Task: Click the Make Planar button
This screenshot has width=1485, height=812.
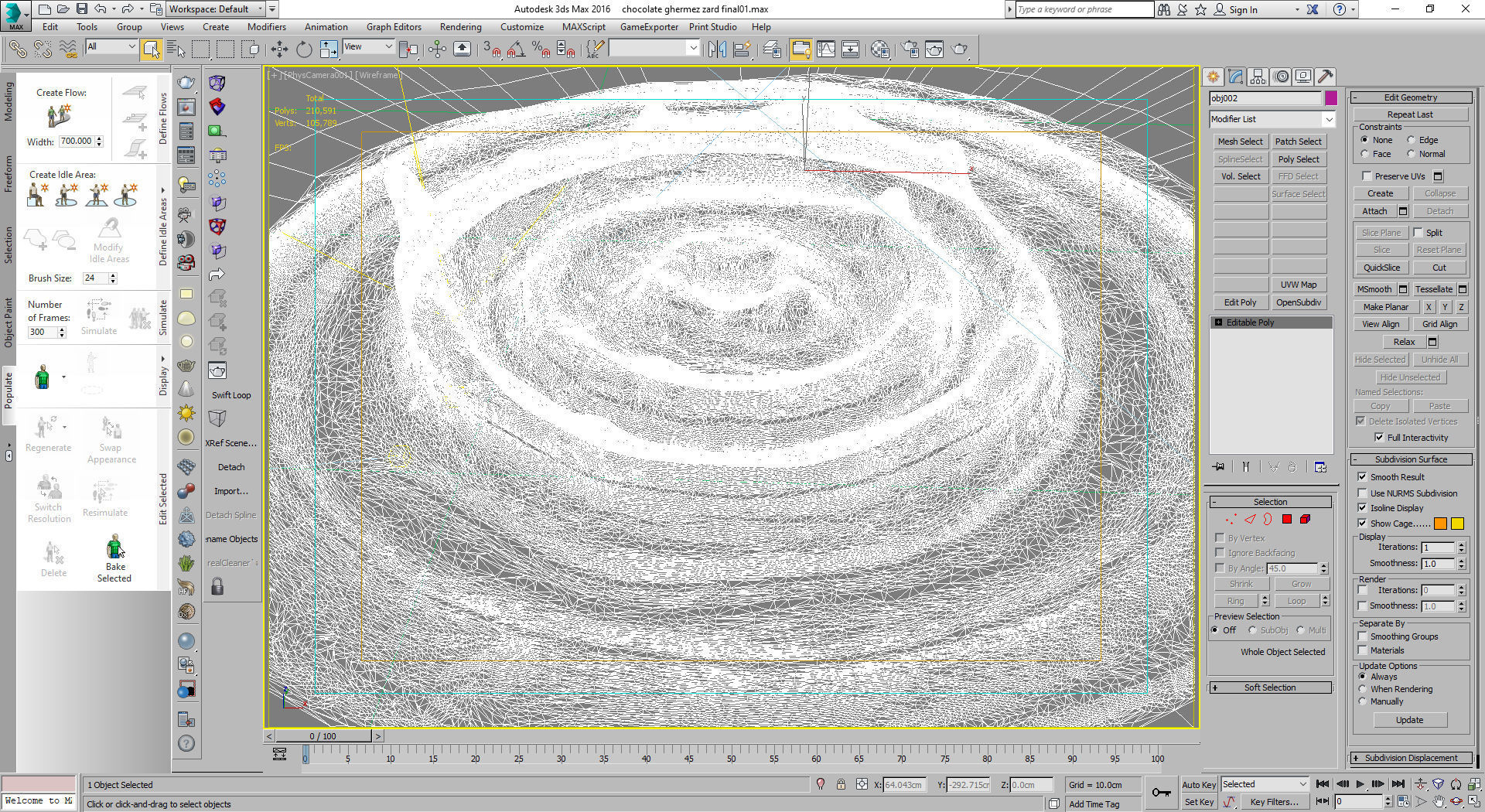Action: (x=1386, y=307)
